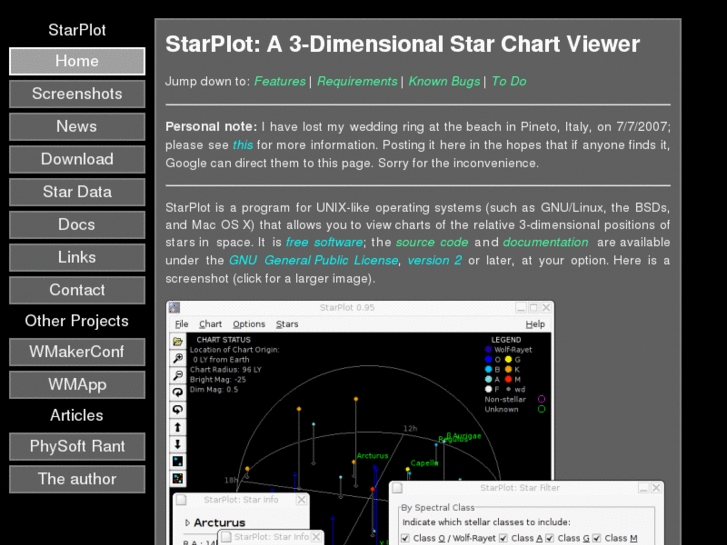The image size is (727, 545).
Task: Click the multicolored star icon at toolbar bottom
Action: tap(178, 478)
